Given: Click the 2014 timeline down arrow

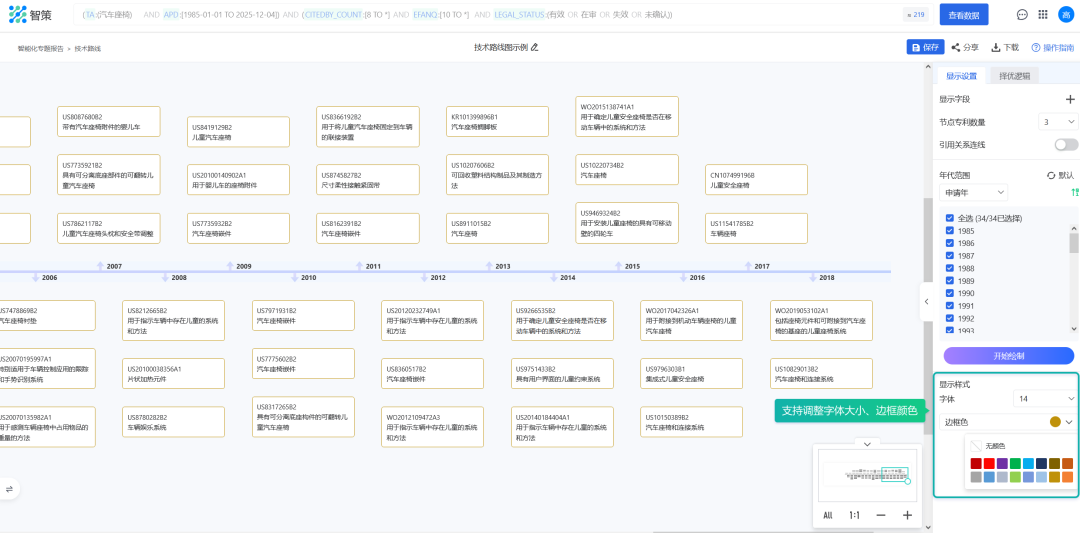Looking at the screenshot, I should pos(554,278).
